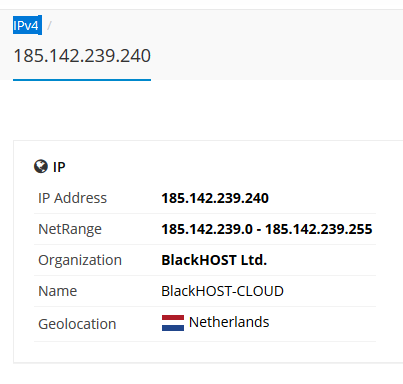Click the IP Address row label

point(72,198)
